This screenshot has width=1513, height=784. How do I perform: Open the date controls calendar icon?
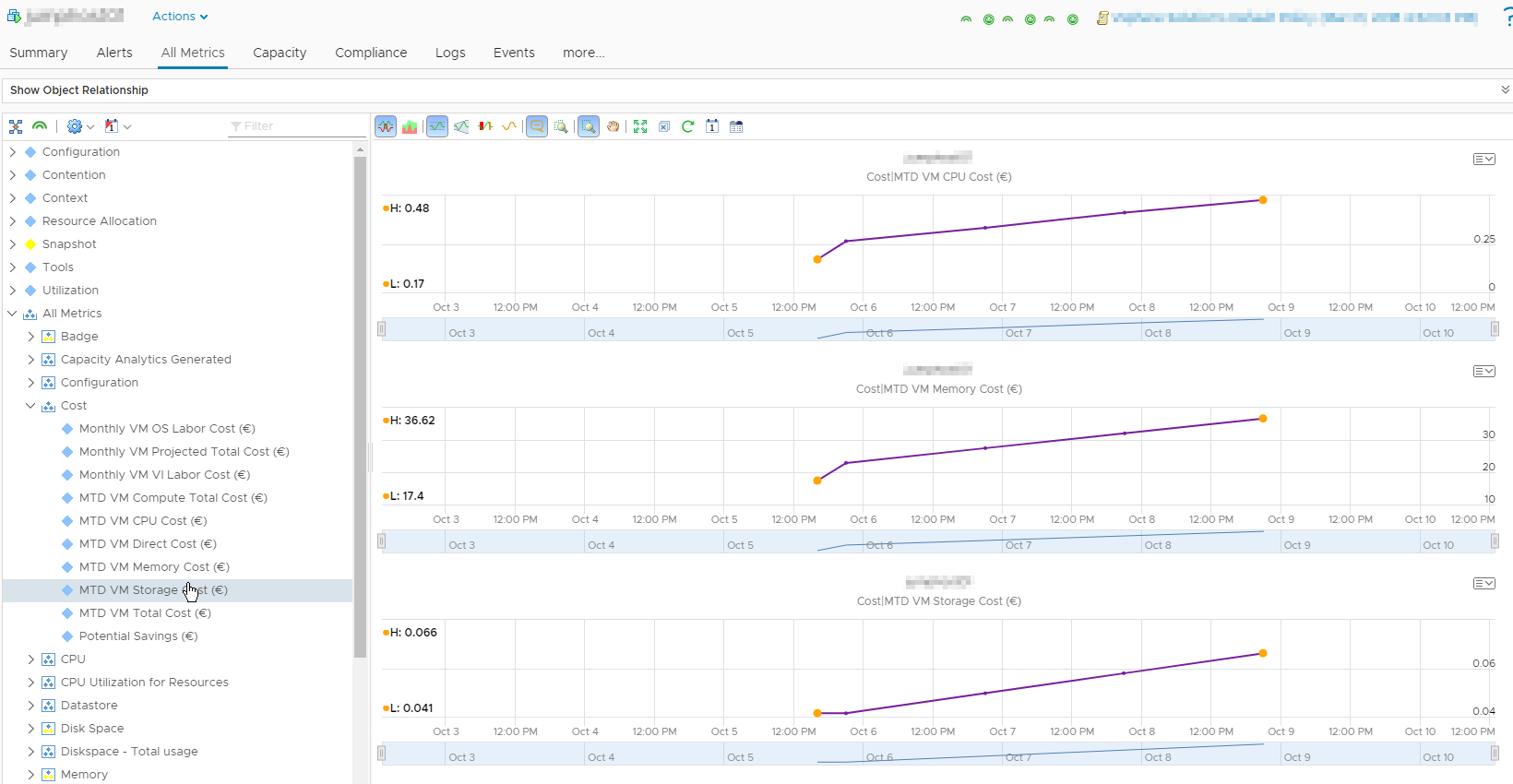(x=712, y=126)
